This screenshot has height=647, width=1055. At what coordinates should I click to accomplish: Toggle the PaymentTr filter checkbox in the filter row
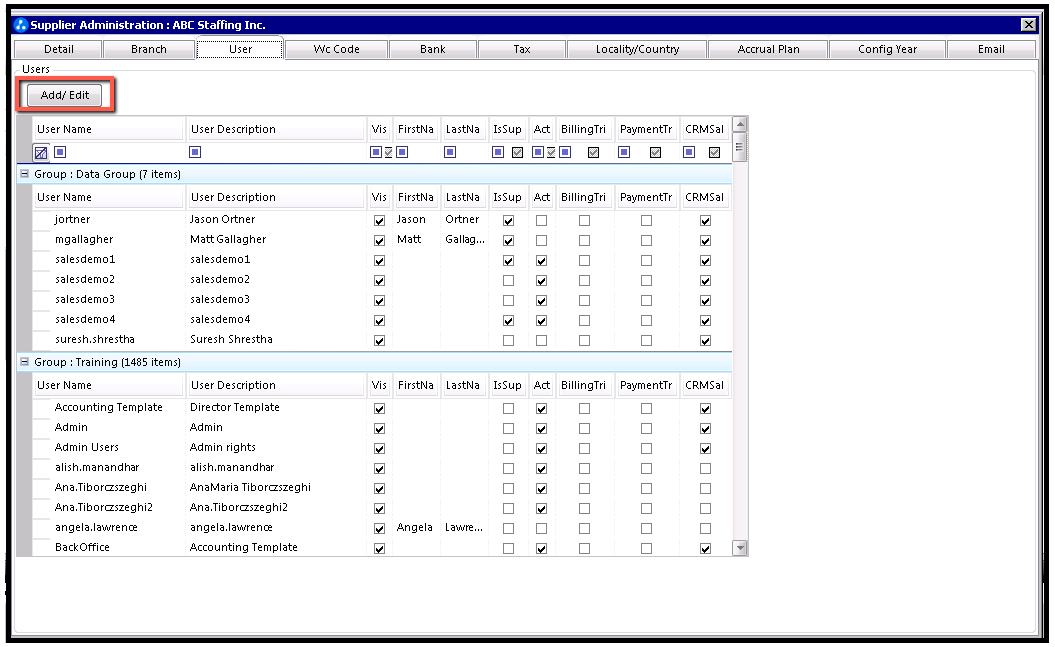coord(655,153)
